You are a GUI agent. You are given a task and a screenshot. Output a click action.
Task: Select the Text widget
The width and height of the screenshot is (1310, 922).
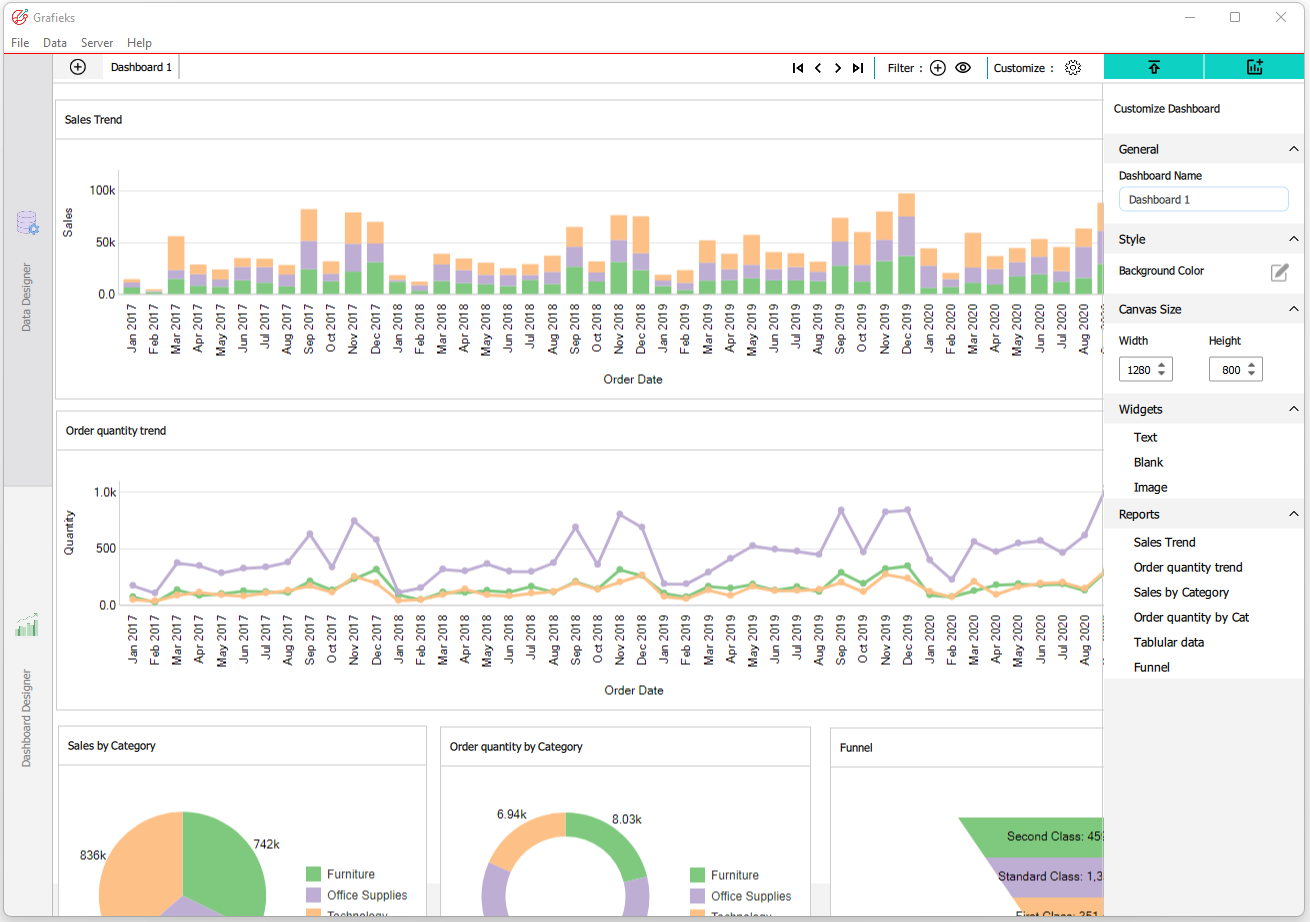point(1145,437)
